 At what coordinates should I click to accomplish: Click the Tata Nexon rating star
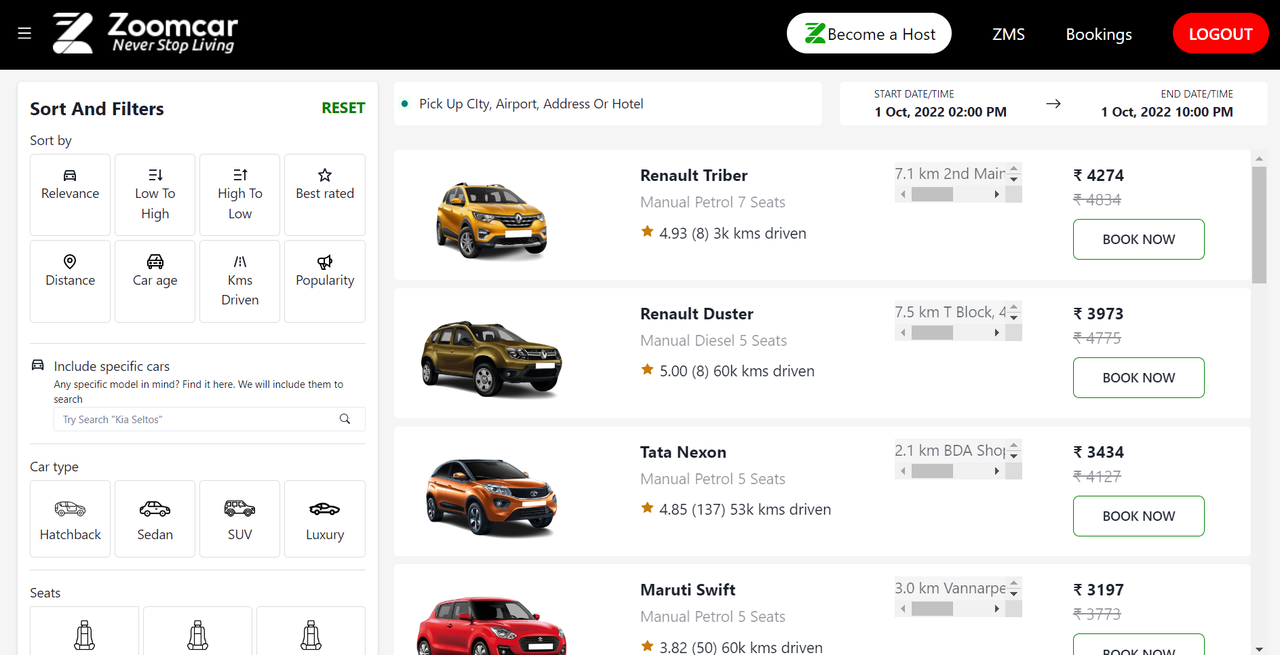click(647, 508)
